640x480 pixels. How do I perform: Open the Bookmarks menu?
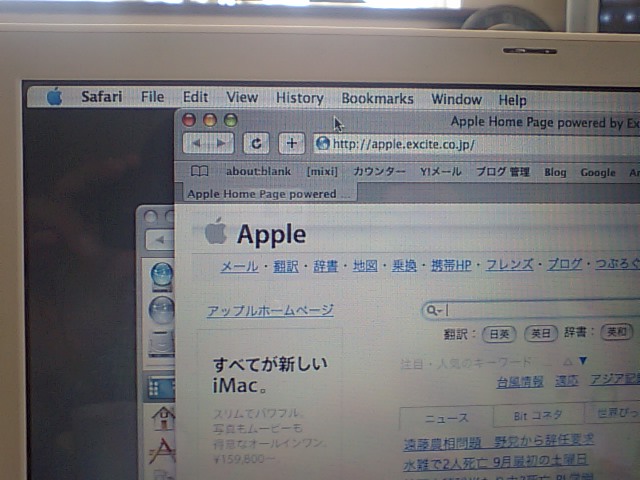[x=378, y=99]
